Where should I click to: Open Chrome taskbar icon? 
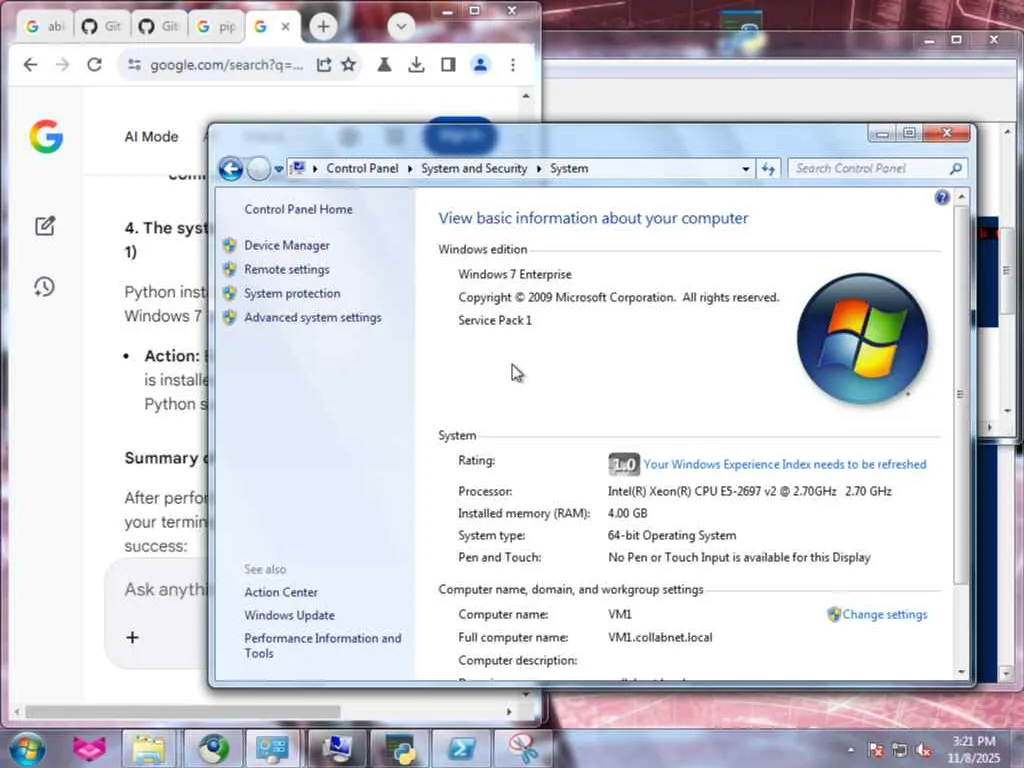point(213,749)
